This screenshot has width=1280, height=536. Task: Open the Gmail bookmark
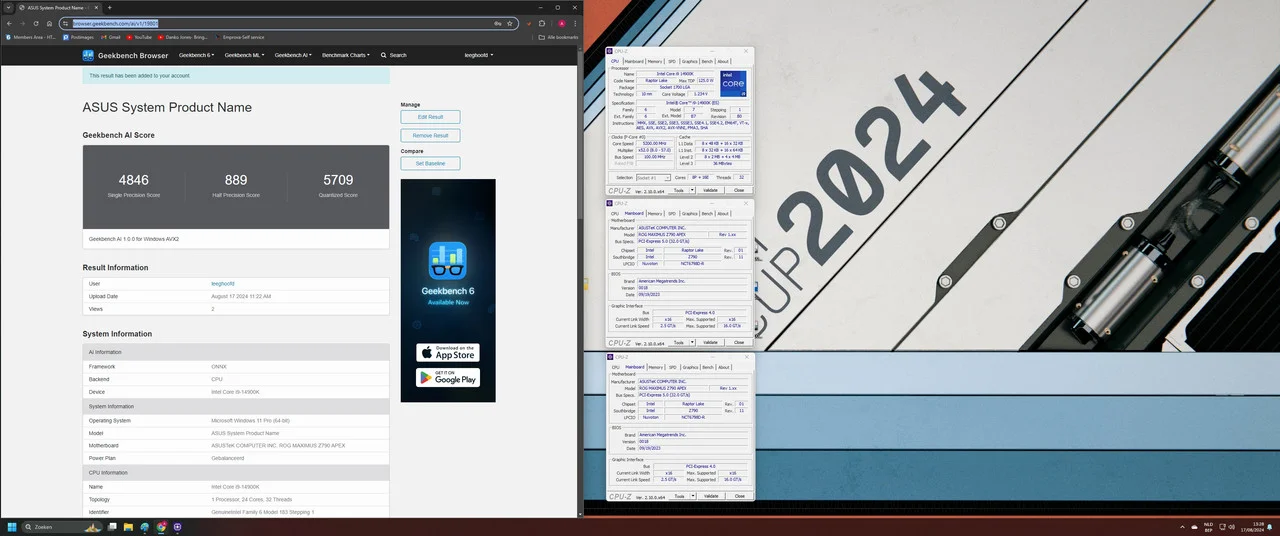click(111, 37)
